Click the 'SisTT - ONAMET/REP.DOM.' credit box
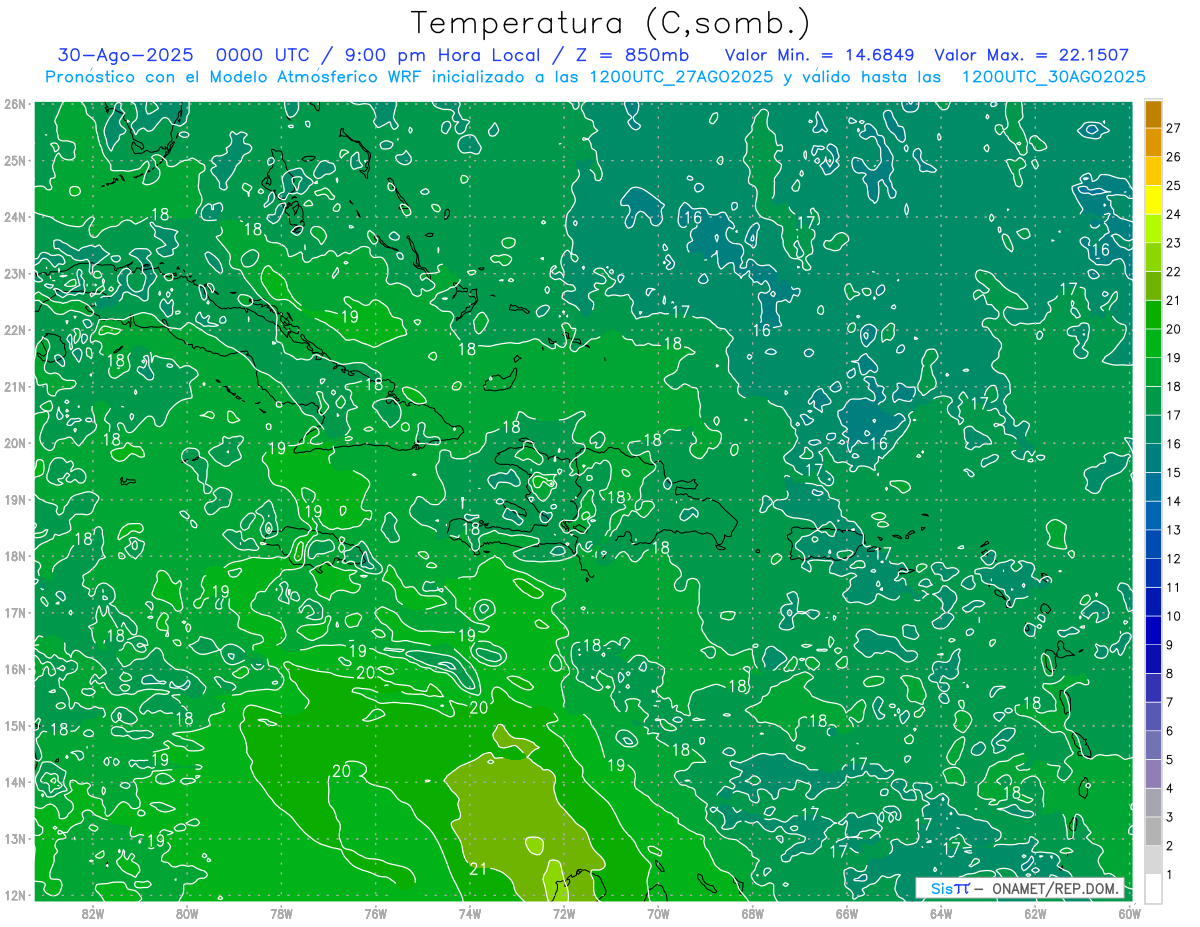 [1020, 888]
